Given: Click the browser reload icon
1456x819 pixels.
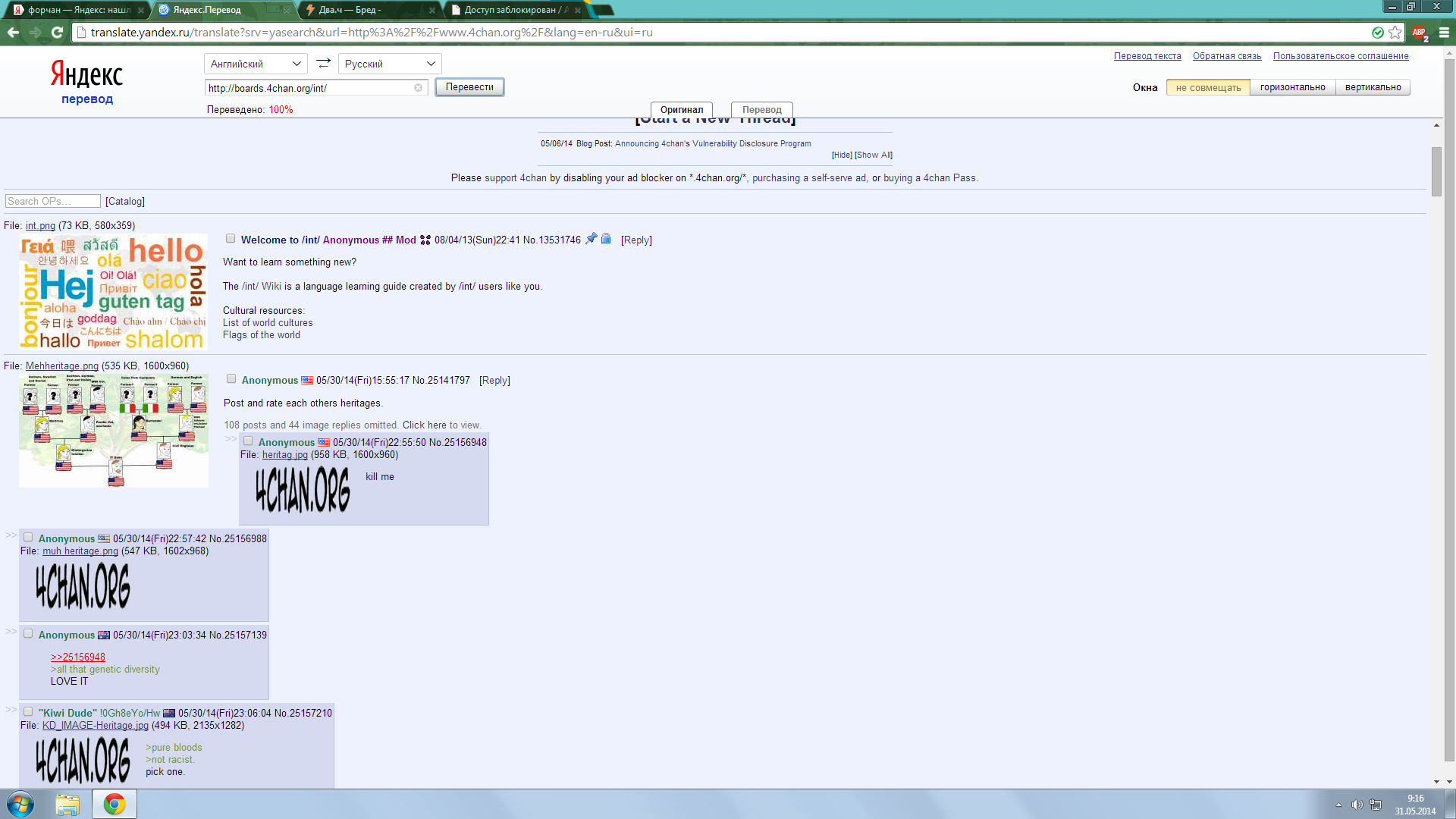Looking at the screenshot, I should click(57, 33).
